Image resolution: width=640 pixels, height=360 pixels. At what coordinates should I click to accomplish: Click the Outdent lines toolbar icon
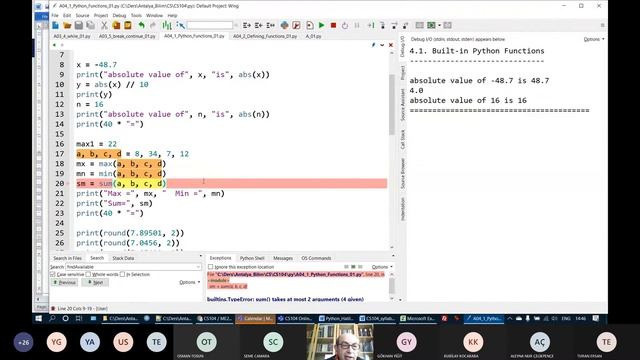tap(258, 25)
